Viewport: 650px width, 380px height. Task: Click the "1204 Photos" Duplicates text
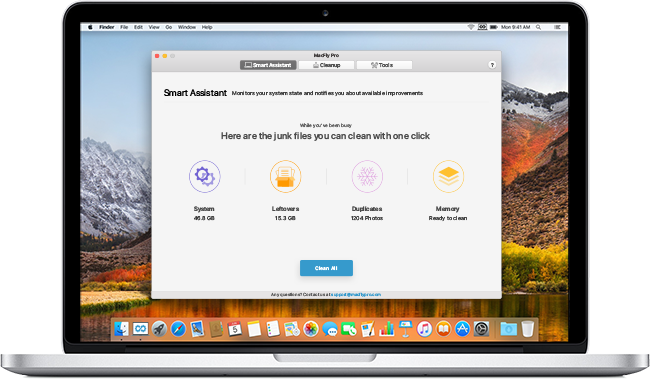coord(367,218)
